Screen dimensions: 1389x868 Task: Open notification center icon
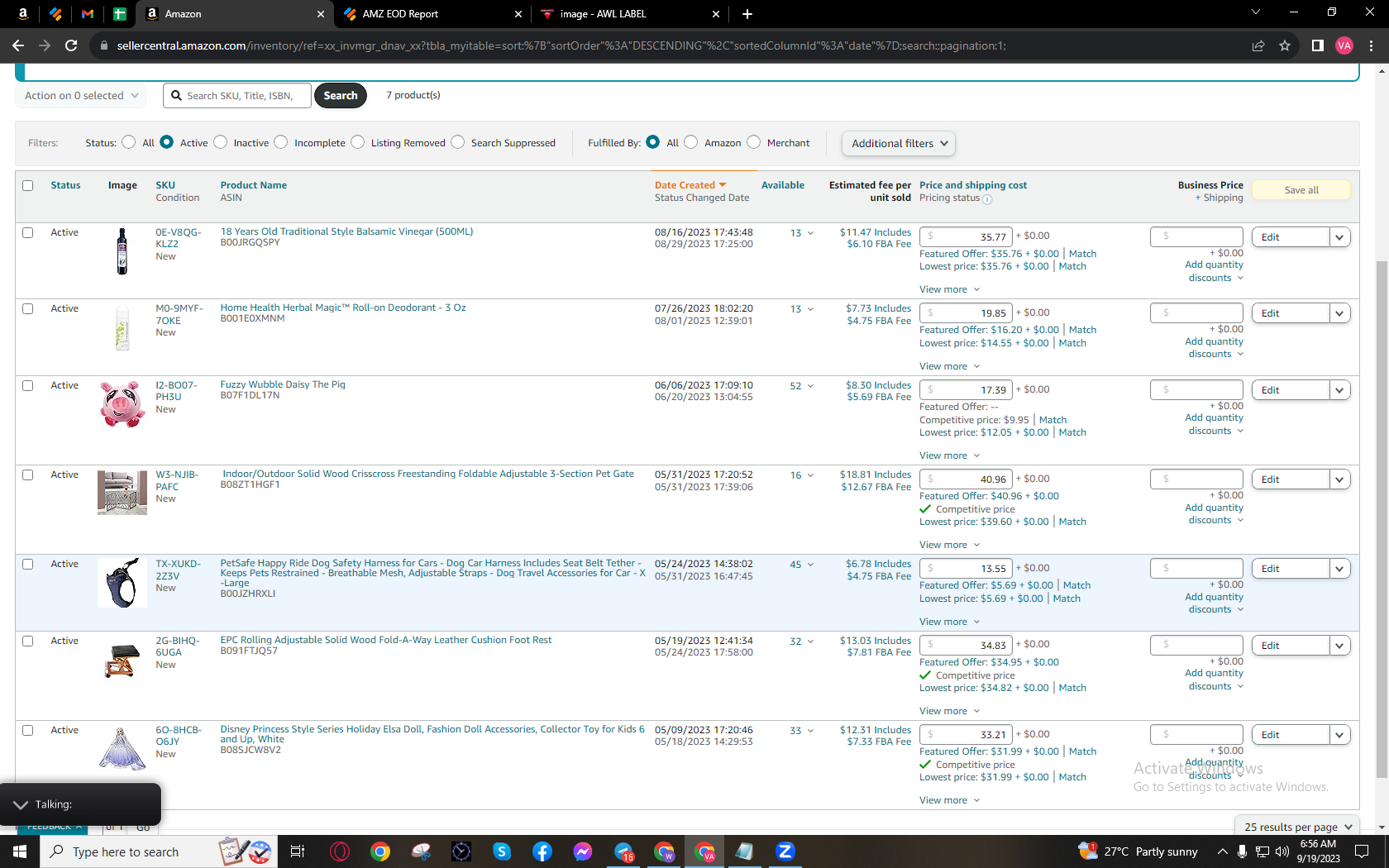[x=1362, y=851]
